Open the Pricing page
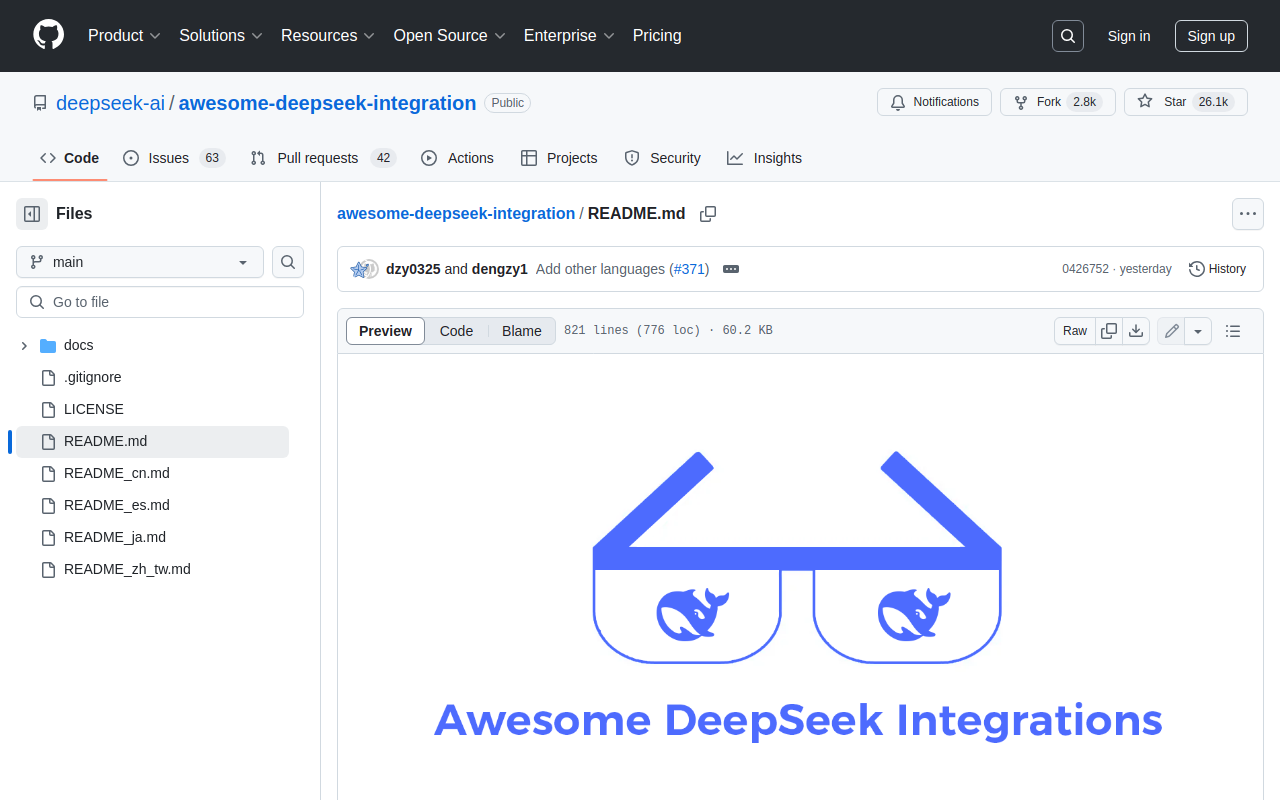 (x=657, y=36)
